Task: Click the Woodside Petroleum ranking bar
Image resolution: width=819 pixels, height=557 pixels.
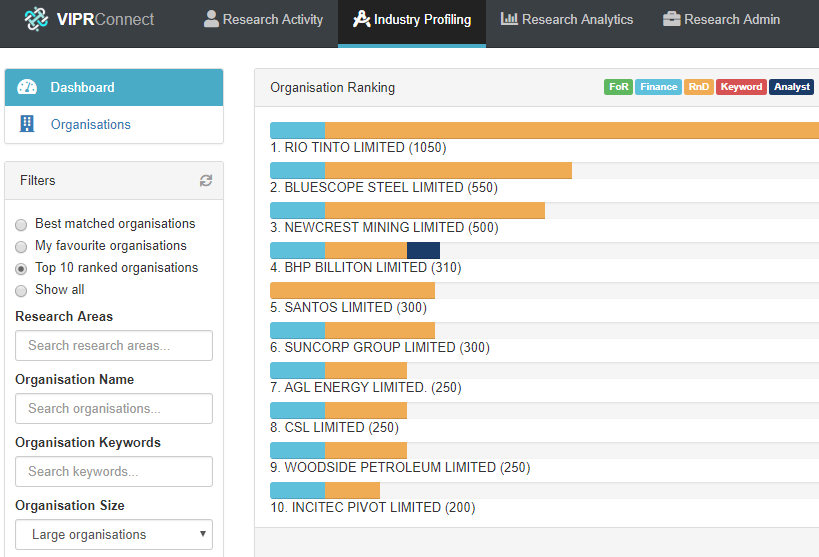Action: tap(338, 450)
